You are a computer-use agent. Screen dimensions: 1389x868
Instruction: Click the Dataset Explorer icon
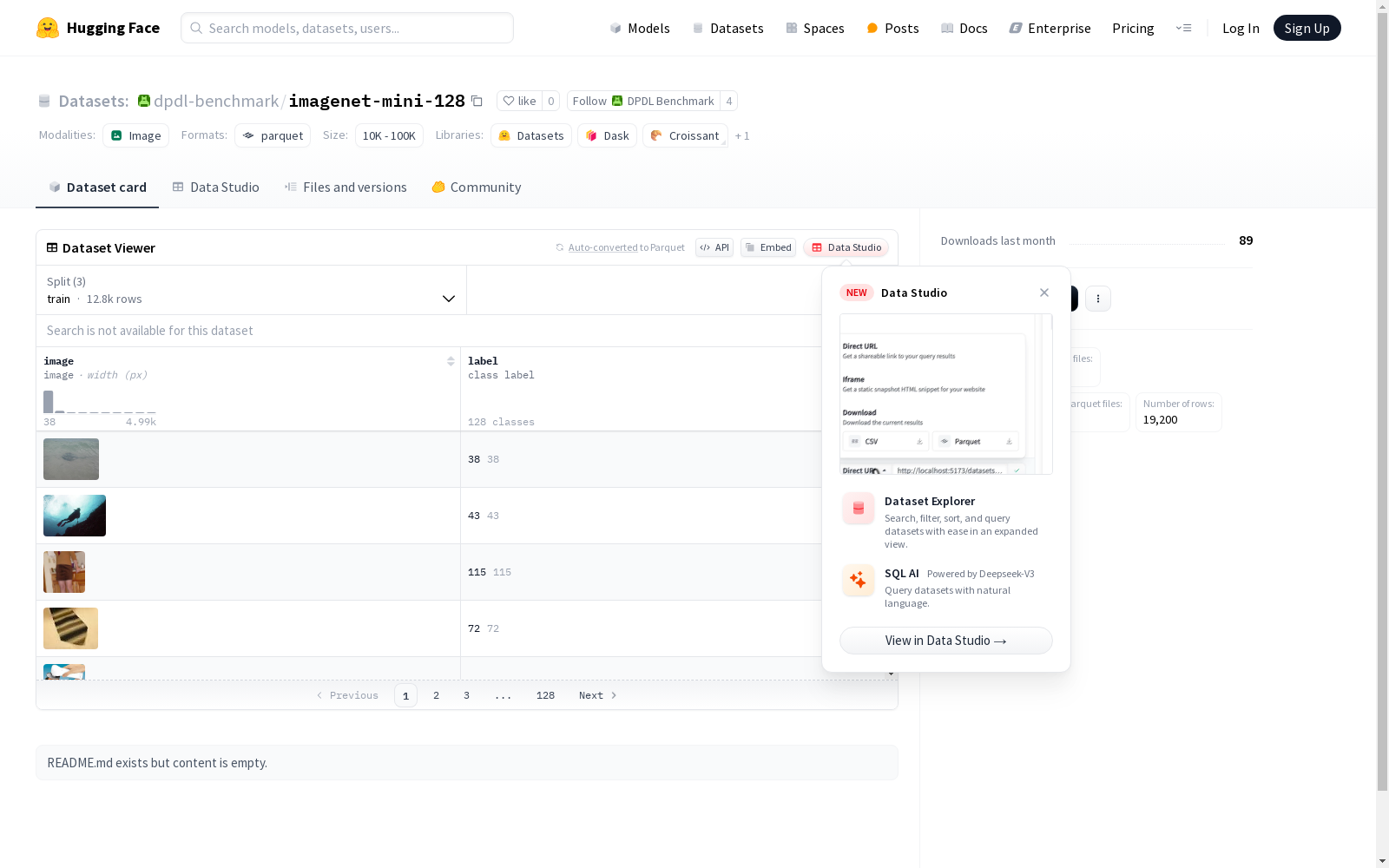859,509
